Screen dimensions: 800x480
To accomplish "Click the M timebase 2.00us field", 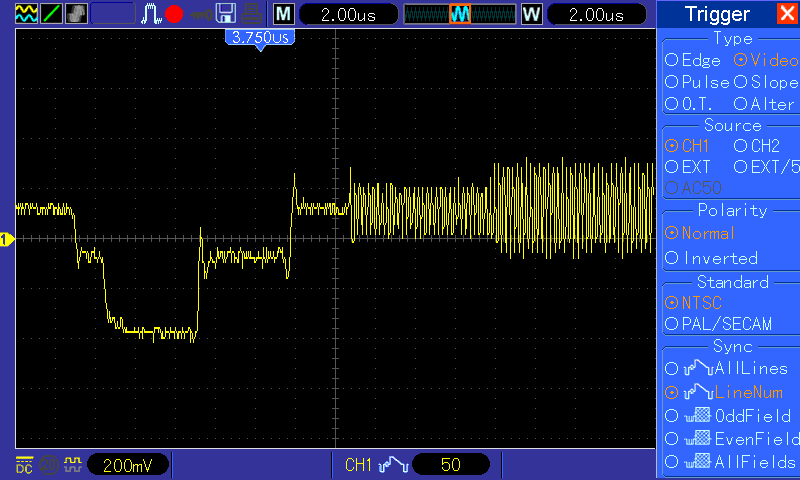I will [348, 14].
